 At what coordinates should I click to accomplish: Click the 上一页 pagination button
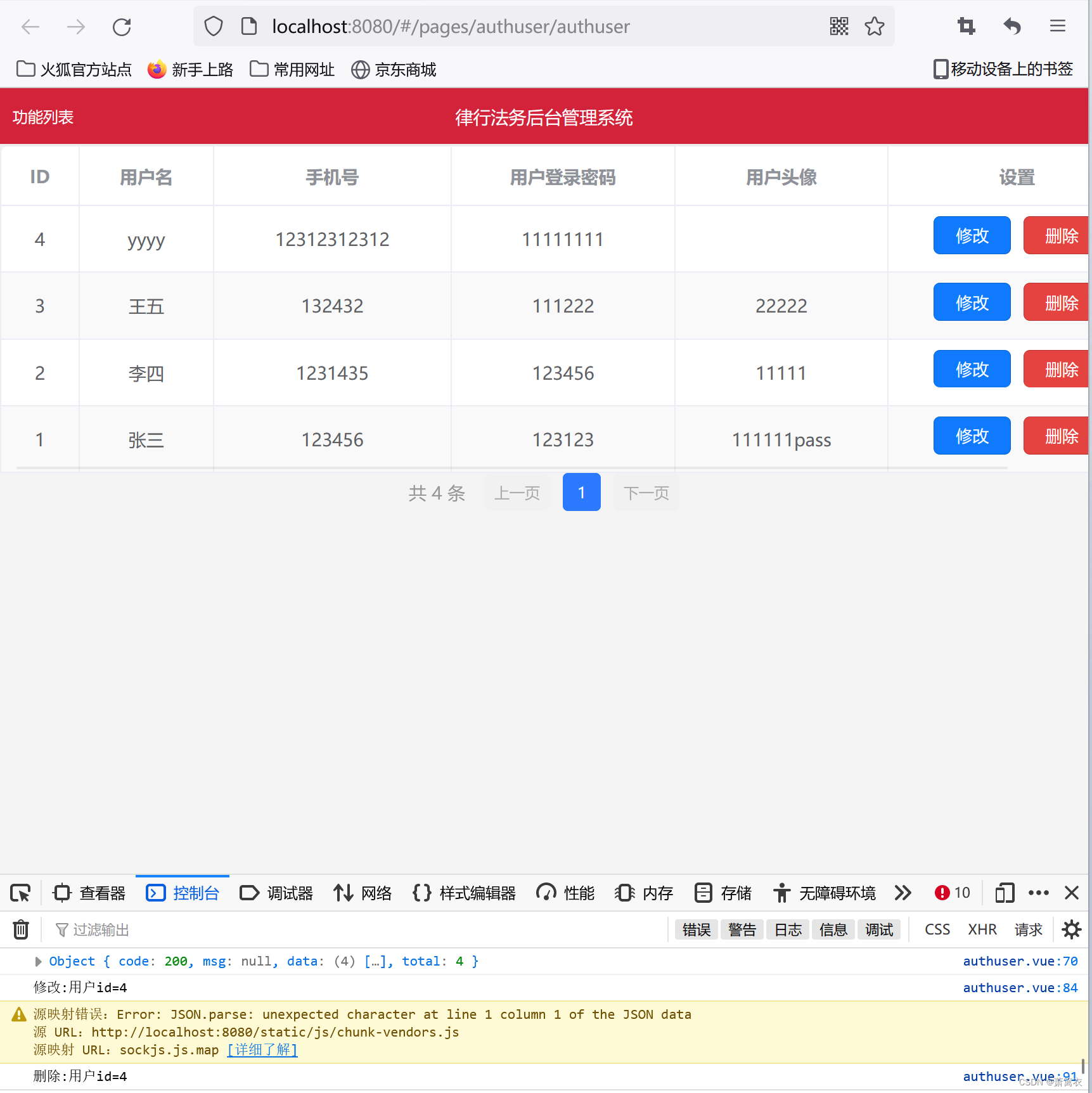pos(517,492)
